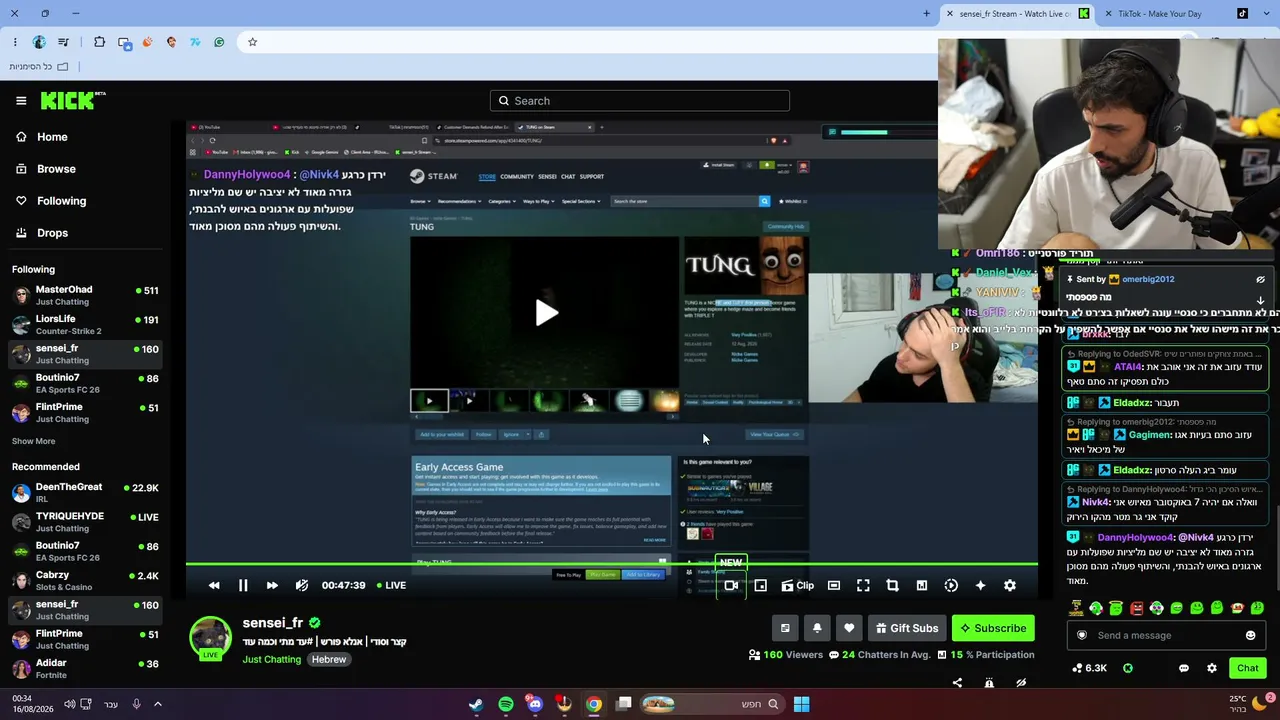Open LiorsLife's followed channel
1280x720 pixels.
[x=85, y=324]
